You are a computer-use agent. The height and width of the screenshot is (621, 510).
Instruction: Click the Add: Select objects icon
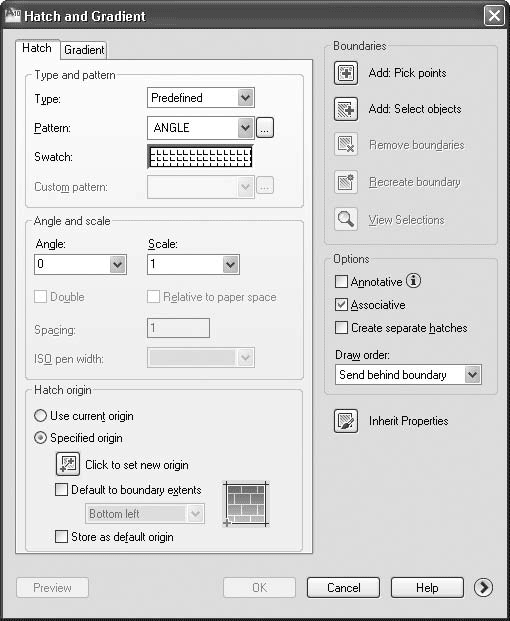pyautogui.click(x=346, y=109)
